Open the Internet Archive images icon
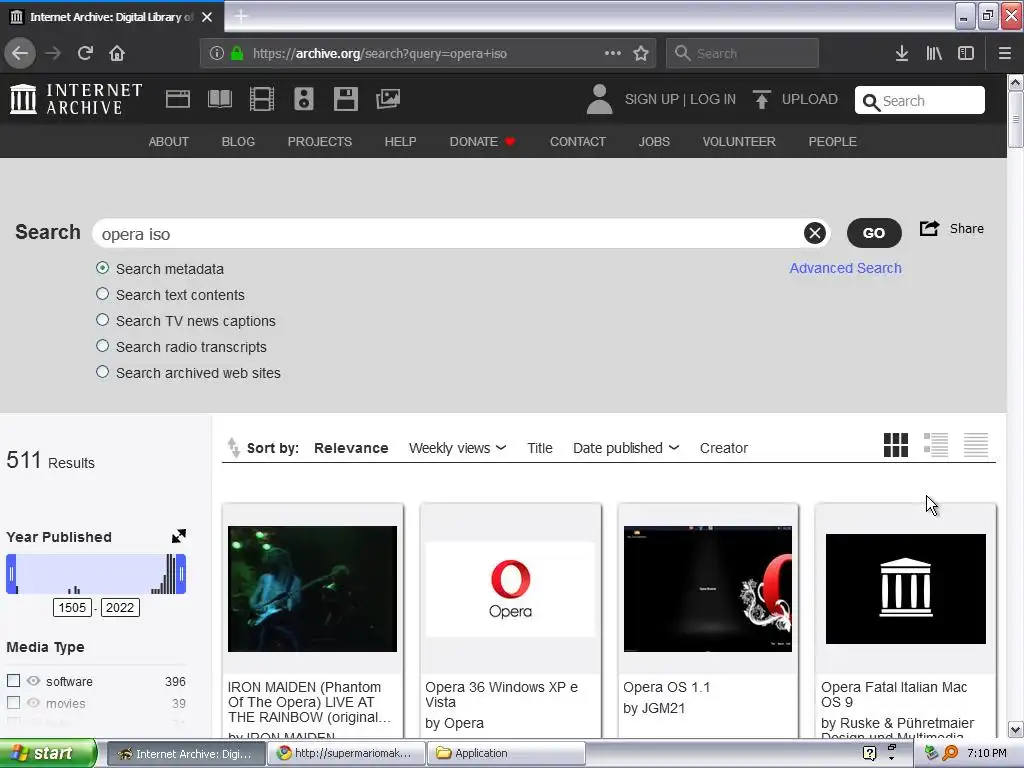 click(388, 99)
